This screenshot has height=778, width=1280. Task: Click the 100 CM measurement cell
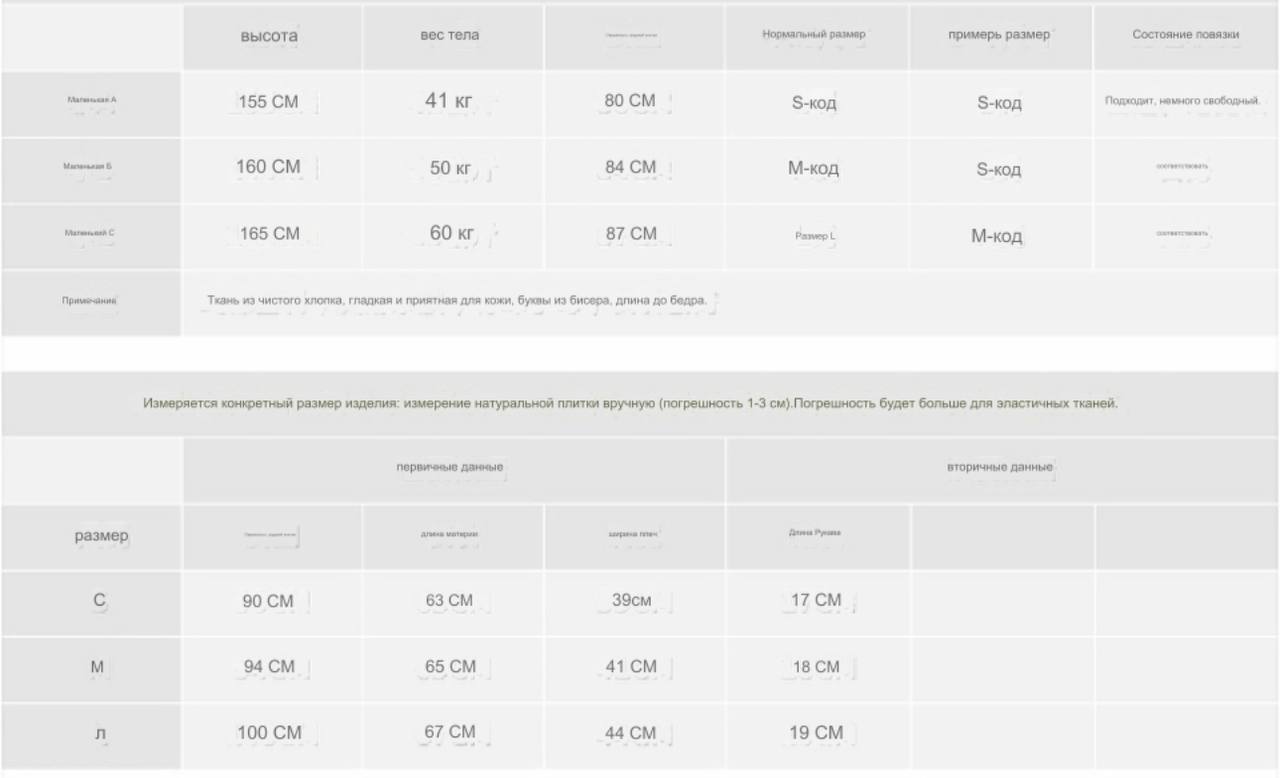269,733
